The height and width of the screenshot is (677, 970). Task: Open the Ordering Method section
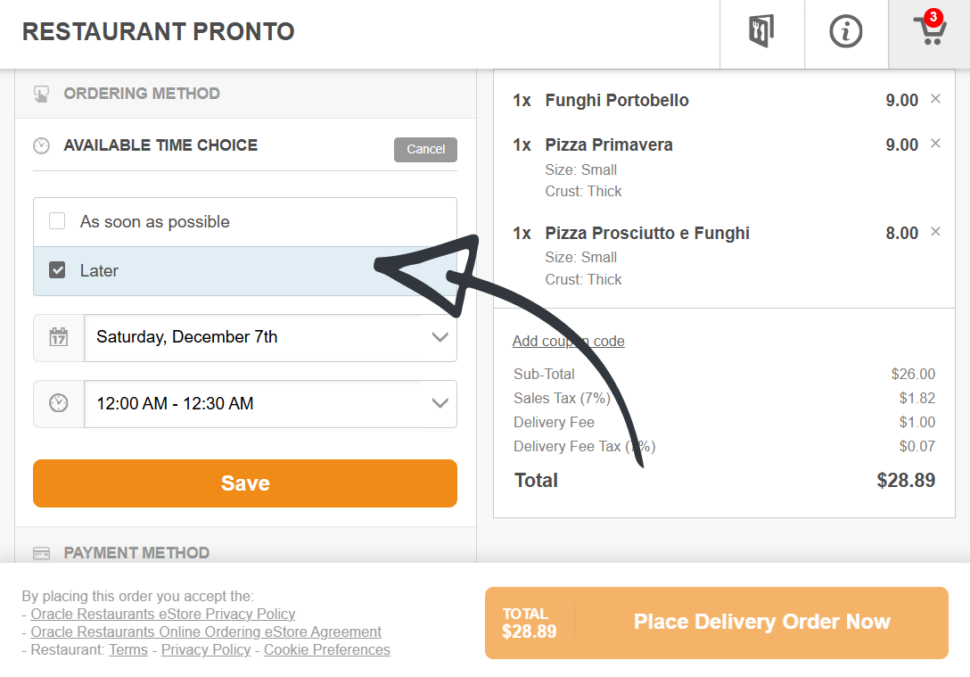142,93
